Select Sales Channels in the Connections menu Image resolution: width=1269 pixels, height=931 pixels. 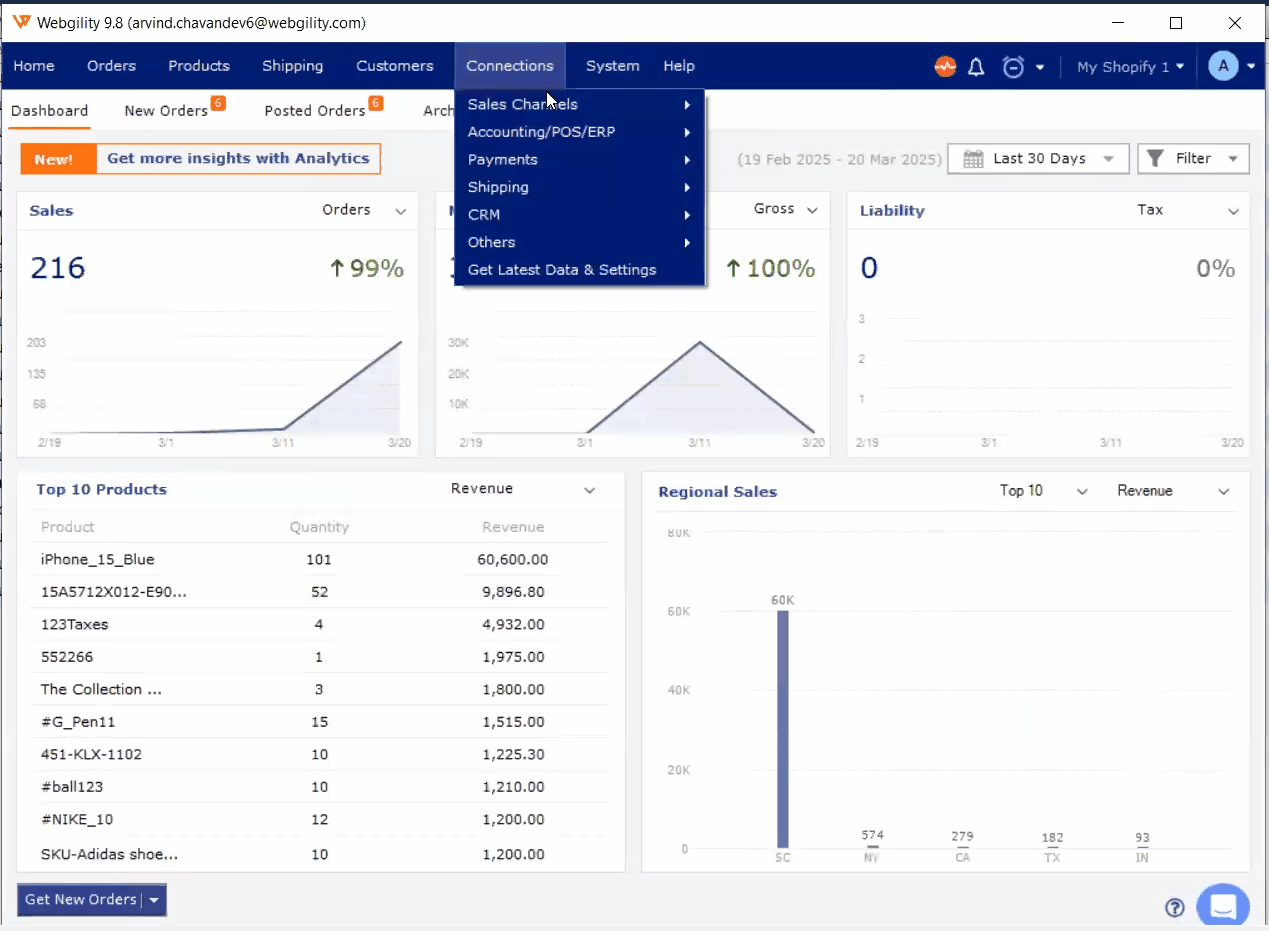click(523, 105)
